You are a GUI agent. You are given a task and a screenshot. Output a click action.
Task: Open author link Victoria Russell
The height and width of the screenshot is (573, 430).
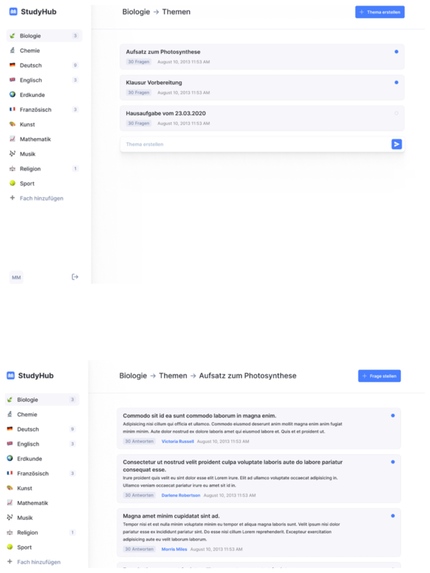[x=178, y=441]
